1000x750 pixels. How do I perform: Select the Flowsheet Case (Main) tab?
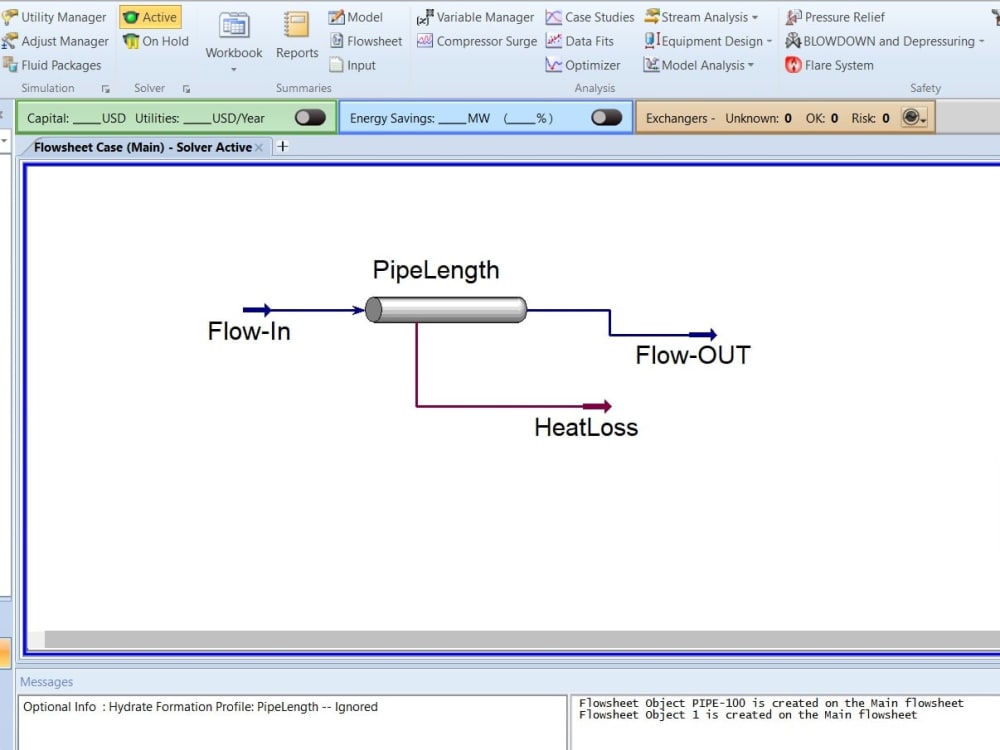143,147
